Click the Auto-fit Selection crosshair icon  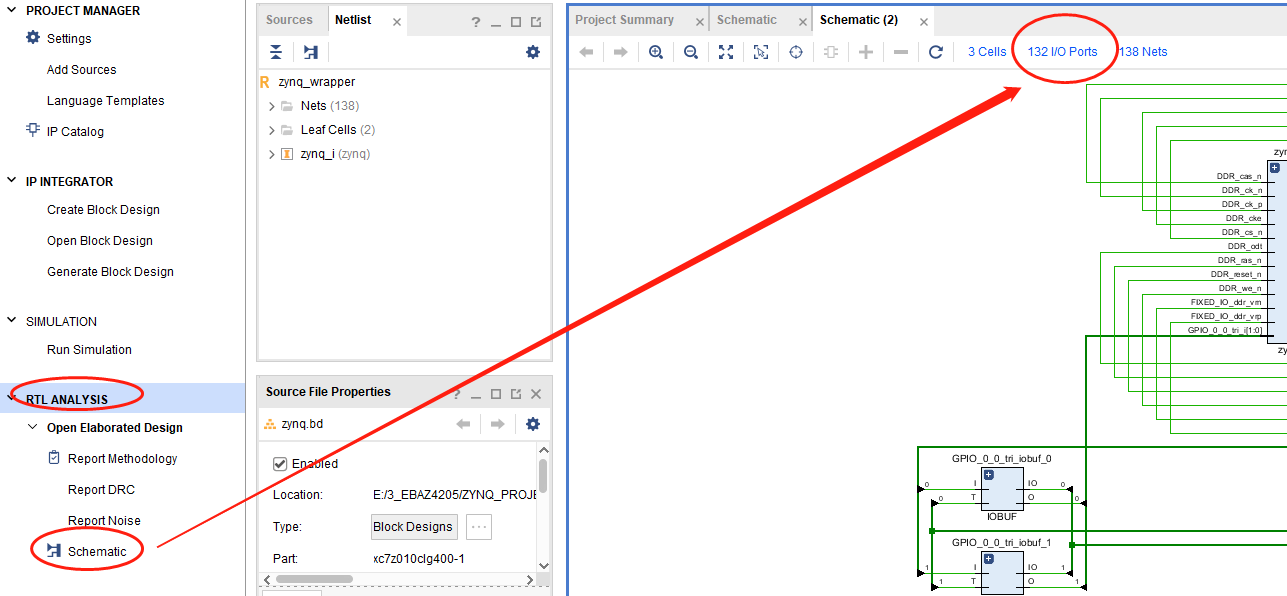(796, 52)
